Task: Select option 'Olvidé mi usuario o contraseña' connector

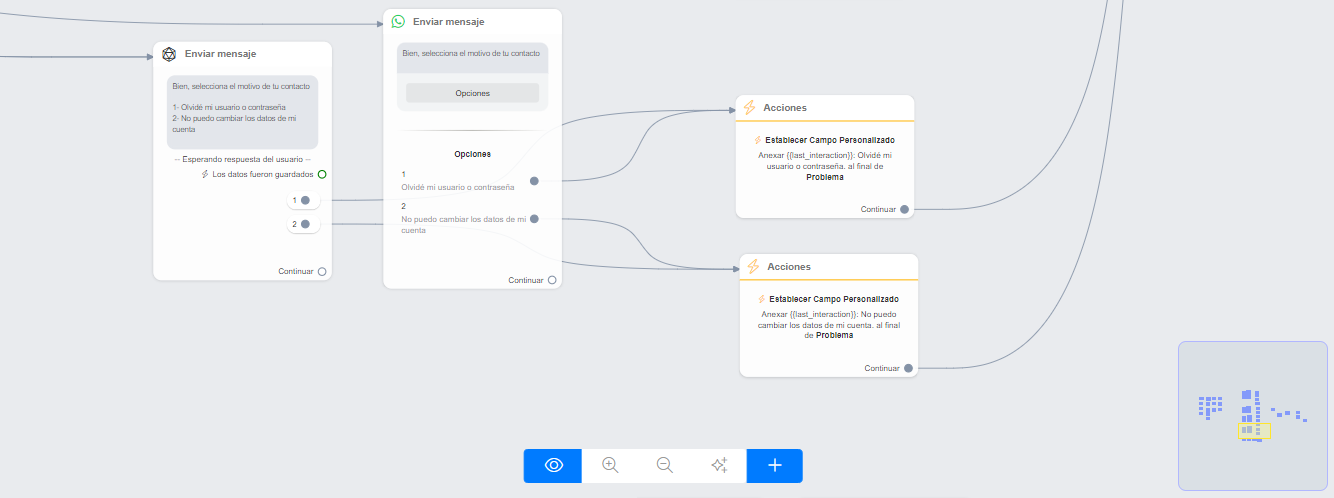Action: (x=534, y=181)
